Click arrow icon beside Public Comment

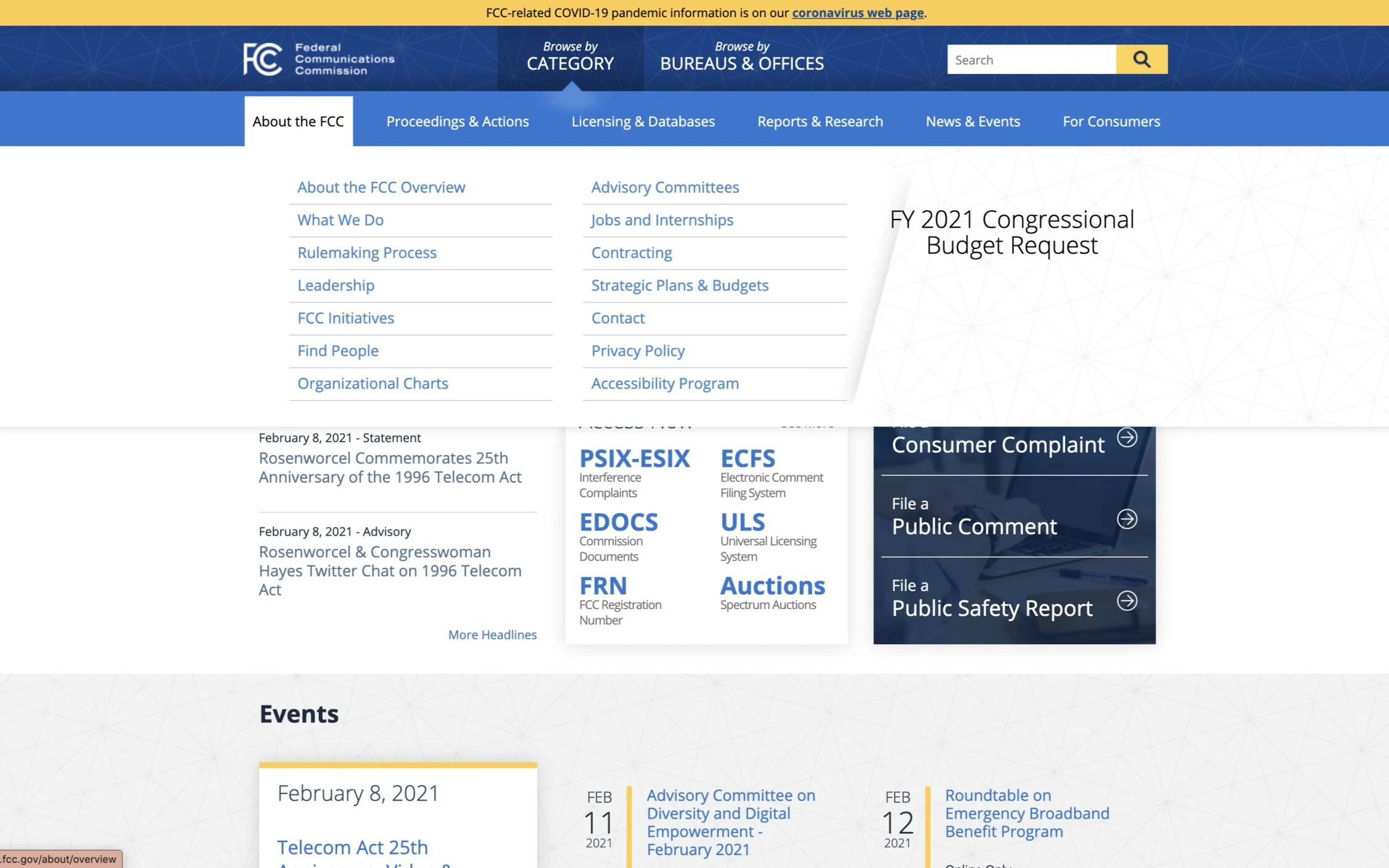1127,518
